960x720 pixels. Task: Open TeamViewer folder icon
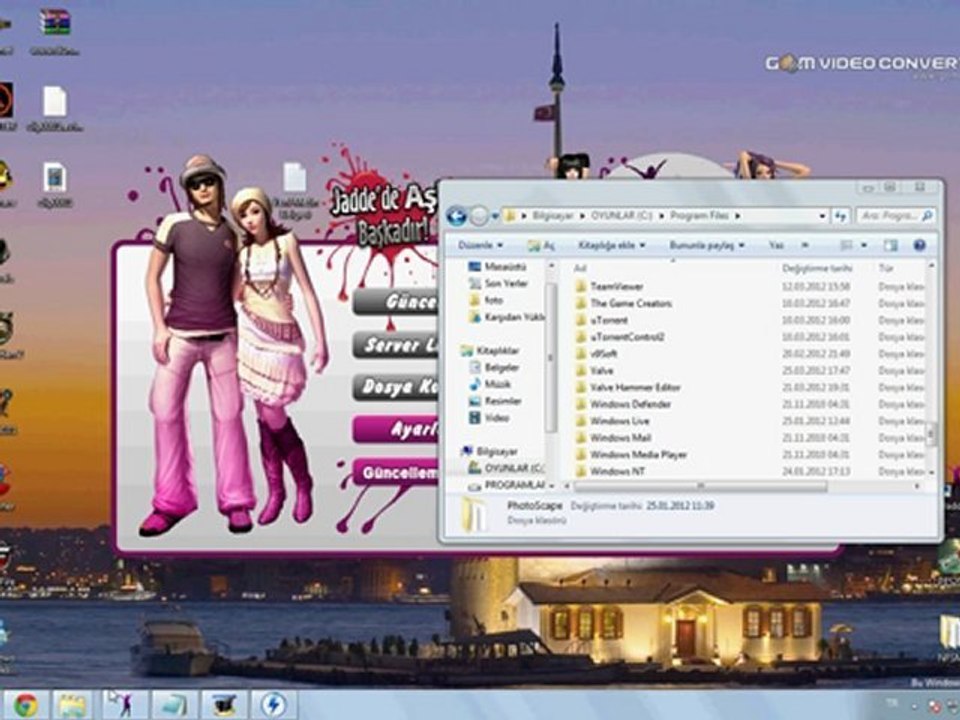pyautogui.click(x=581, y=286)
